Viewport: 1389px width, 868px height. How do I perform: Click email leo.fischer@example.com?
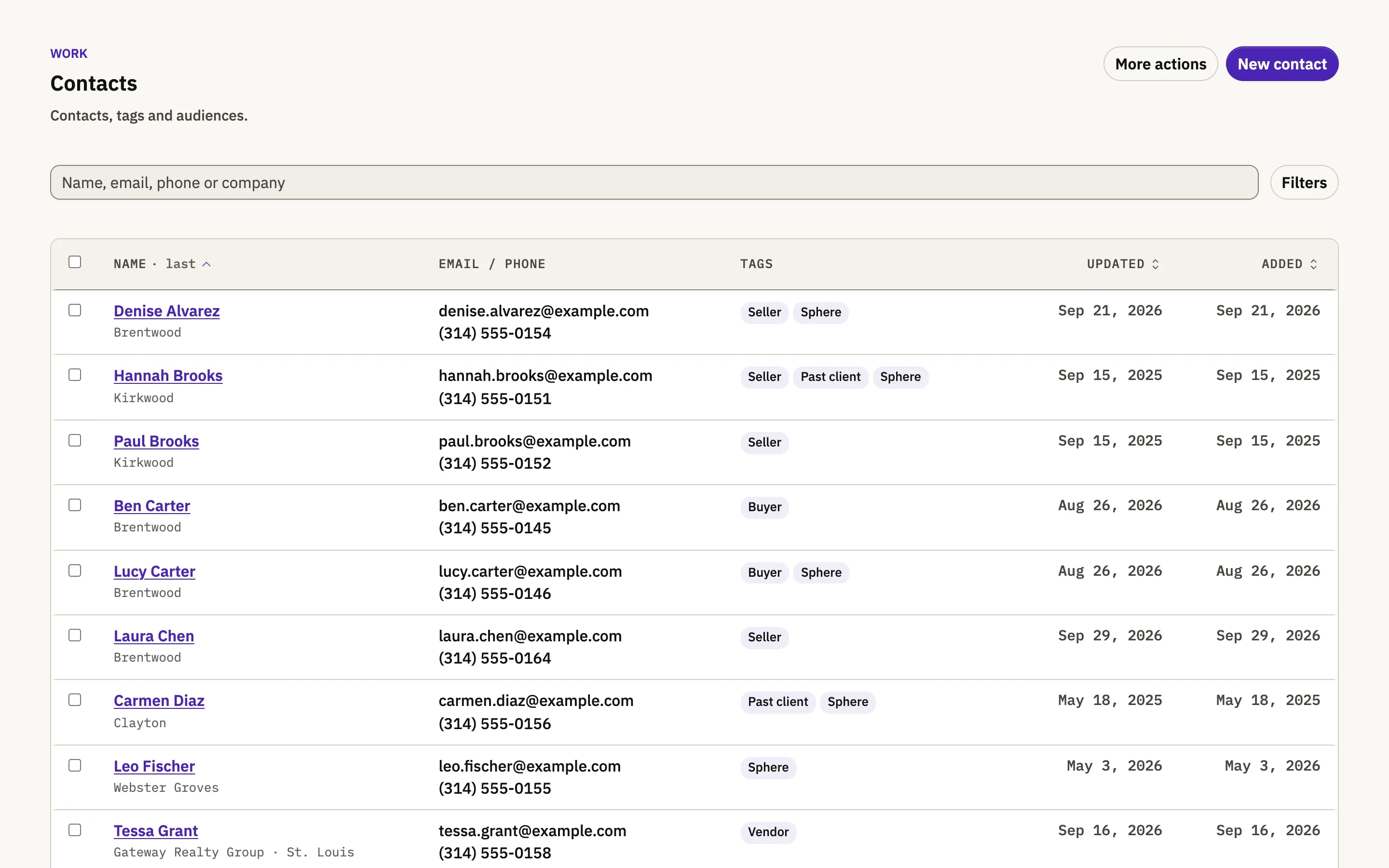(x=529, y=766)
